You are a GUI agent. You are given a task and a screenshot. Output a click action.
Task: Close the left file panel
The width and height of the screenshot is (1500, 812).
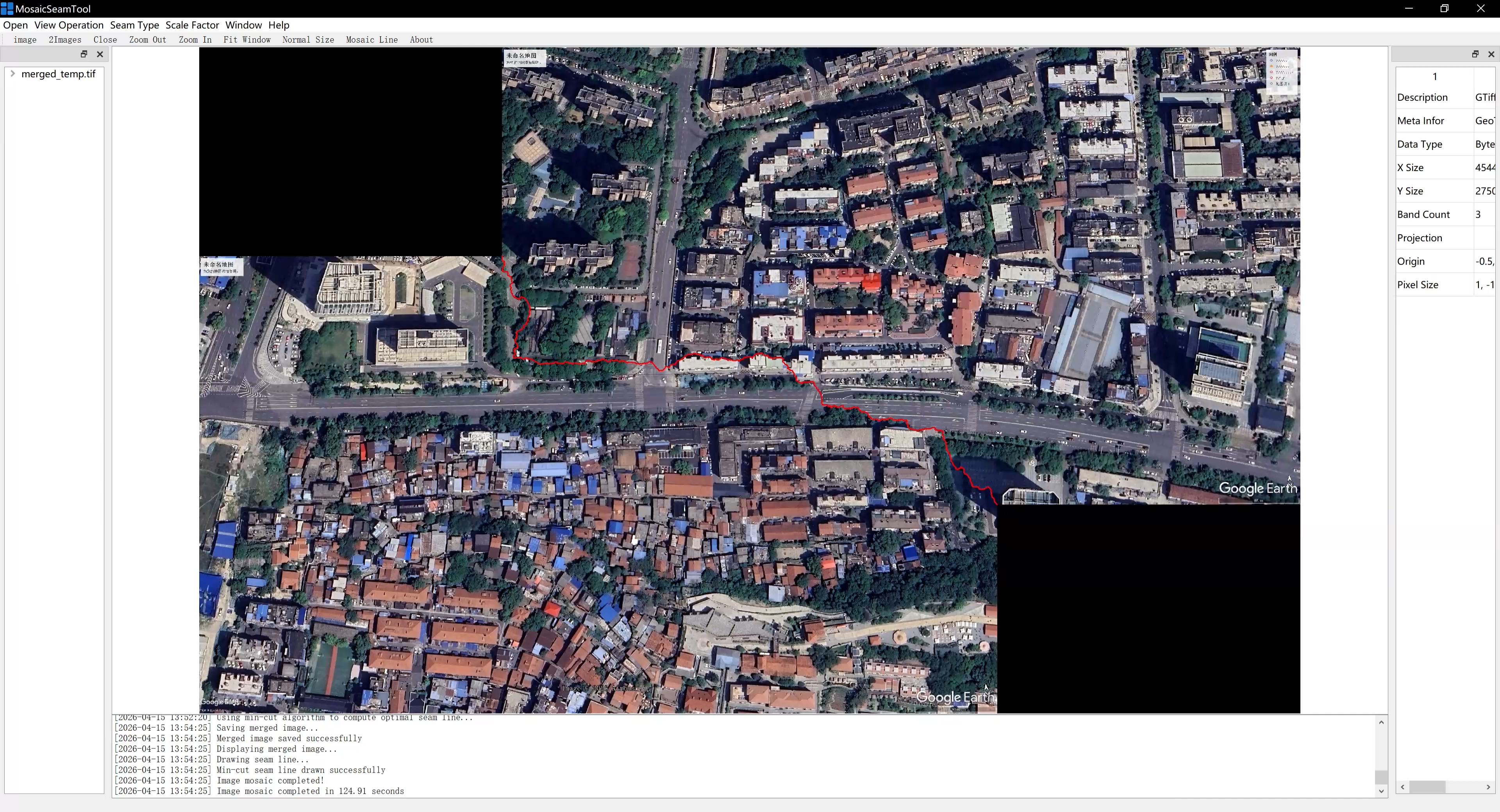[x=100, y=54]
